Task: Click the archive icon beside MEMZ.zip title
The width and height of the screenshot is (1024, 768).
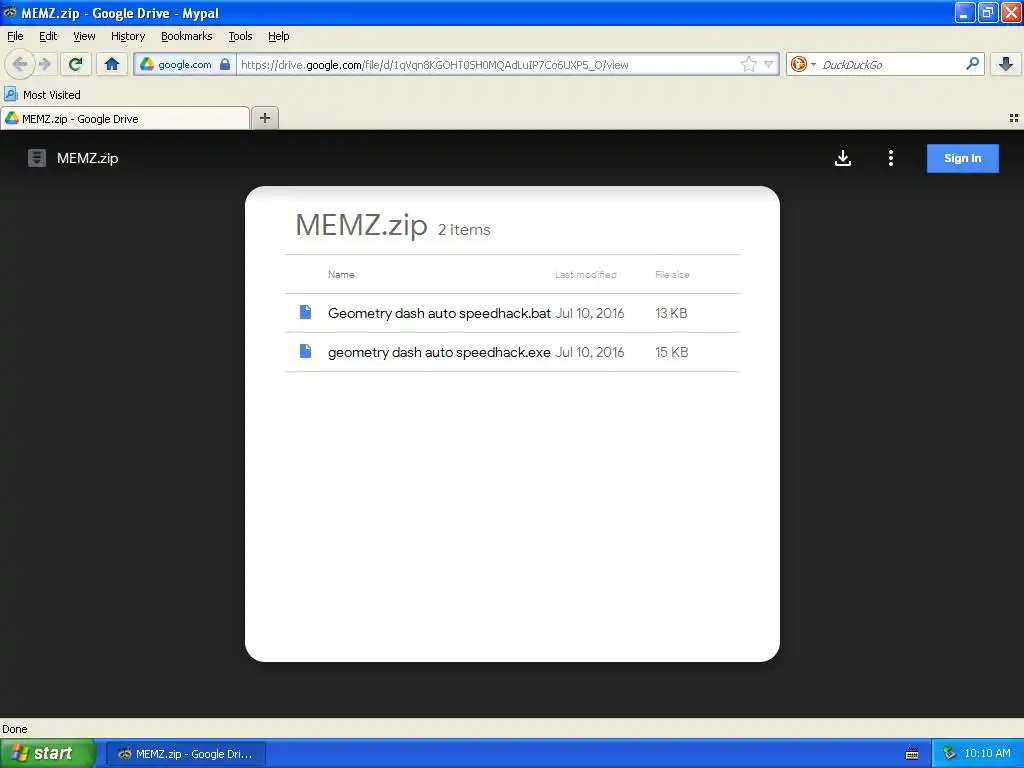Action: [37, 158]
